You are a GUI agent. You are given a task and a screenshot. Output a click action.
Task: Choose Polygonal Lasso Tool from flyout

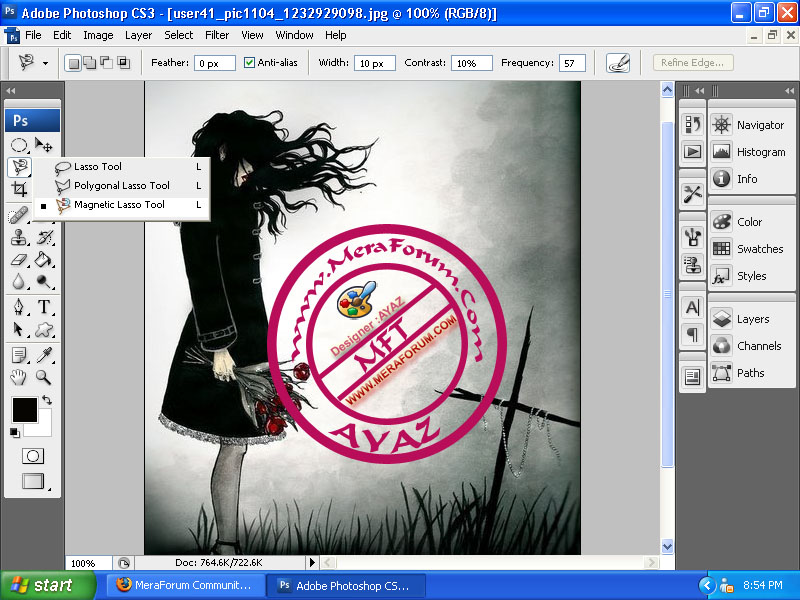click(121, 186)
